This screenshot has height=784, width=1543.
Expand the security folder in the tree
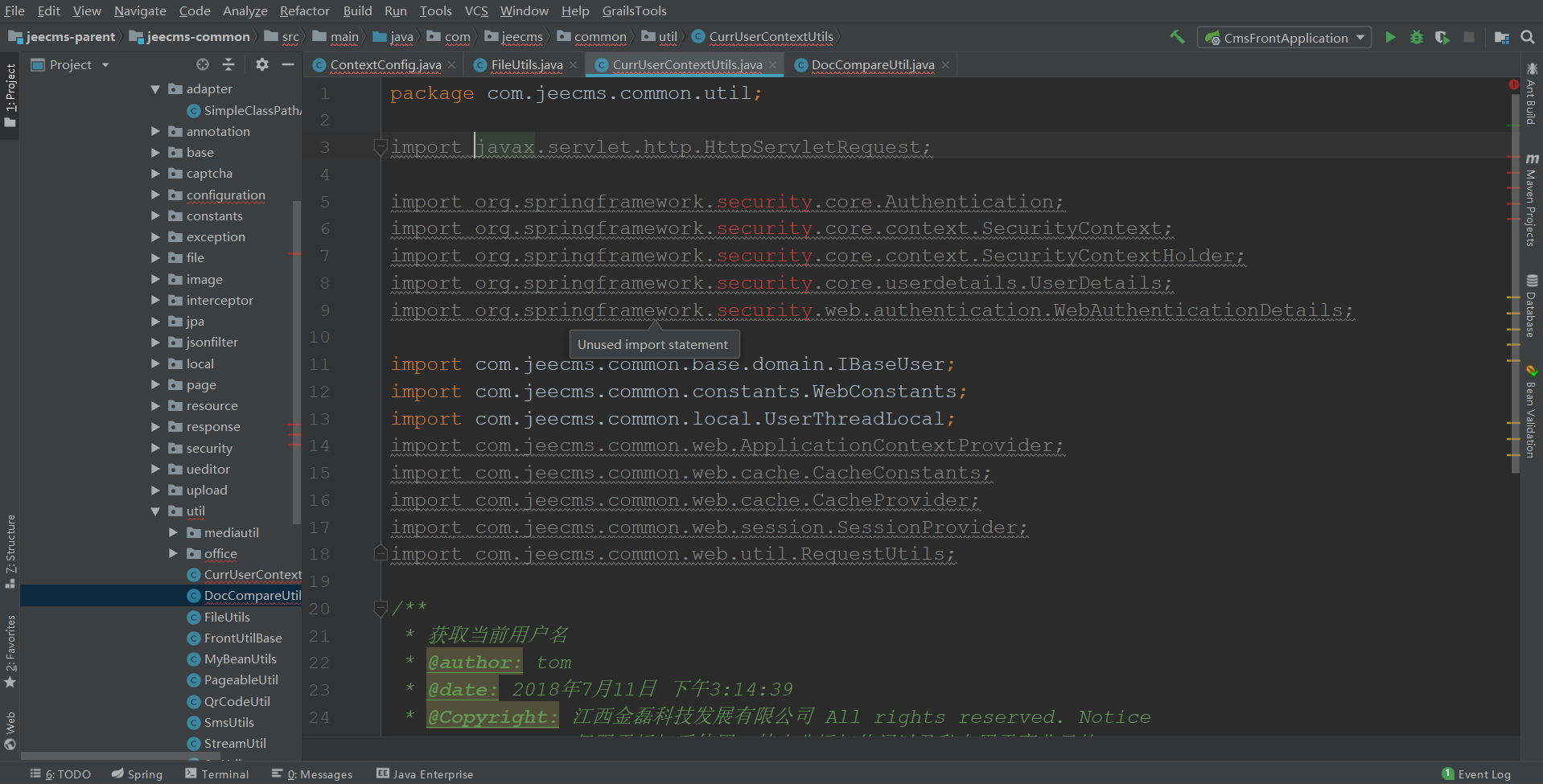[155, 448]
